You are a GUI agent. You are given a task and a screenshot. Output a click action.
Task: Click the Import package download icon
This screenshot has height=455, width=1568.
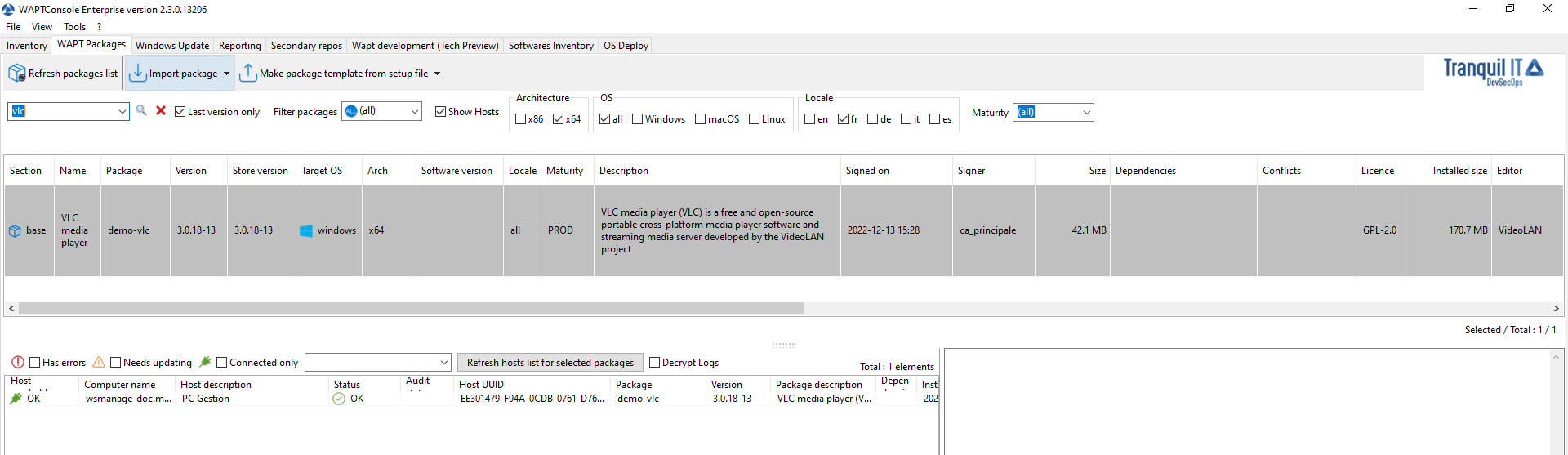click(138, 74)
